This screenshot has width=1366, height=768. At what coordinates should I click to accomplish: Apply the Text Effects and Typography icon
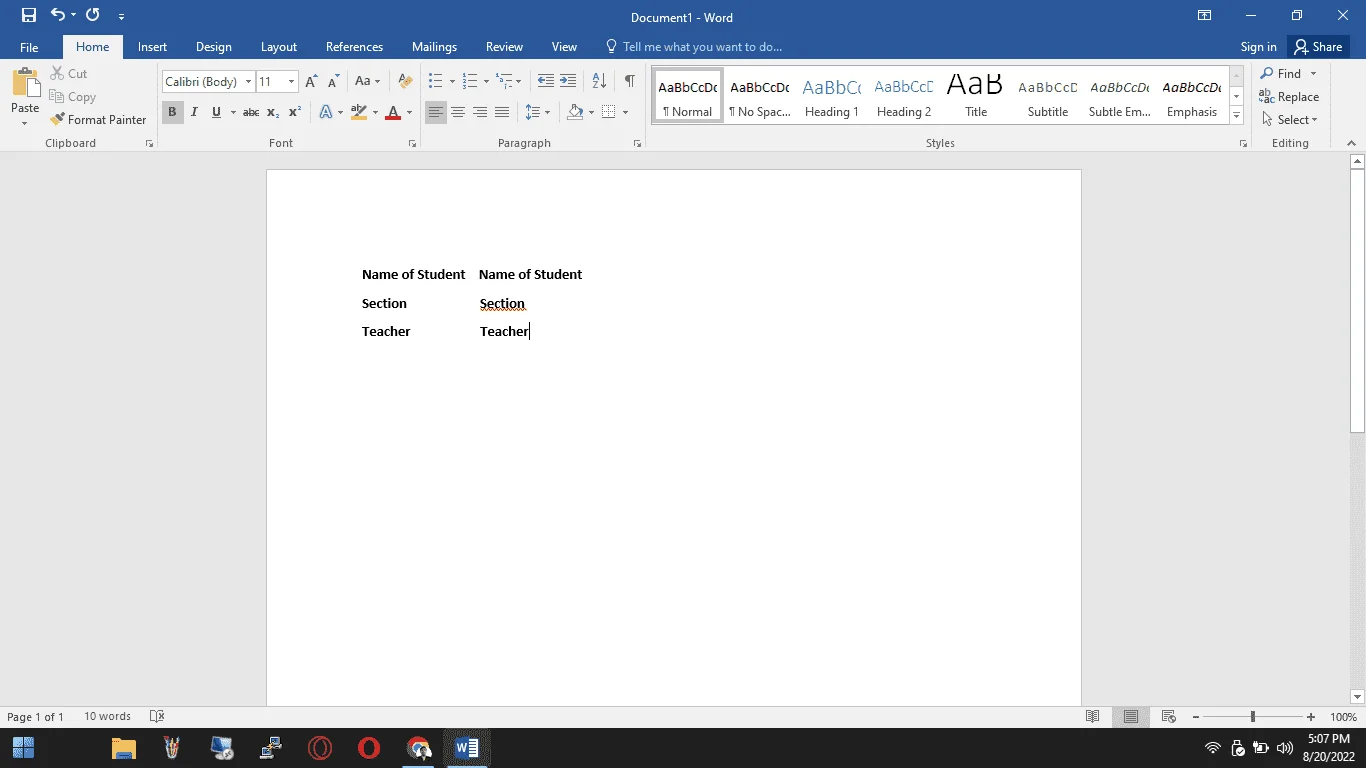[325, 112]
